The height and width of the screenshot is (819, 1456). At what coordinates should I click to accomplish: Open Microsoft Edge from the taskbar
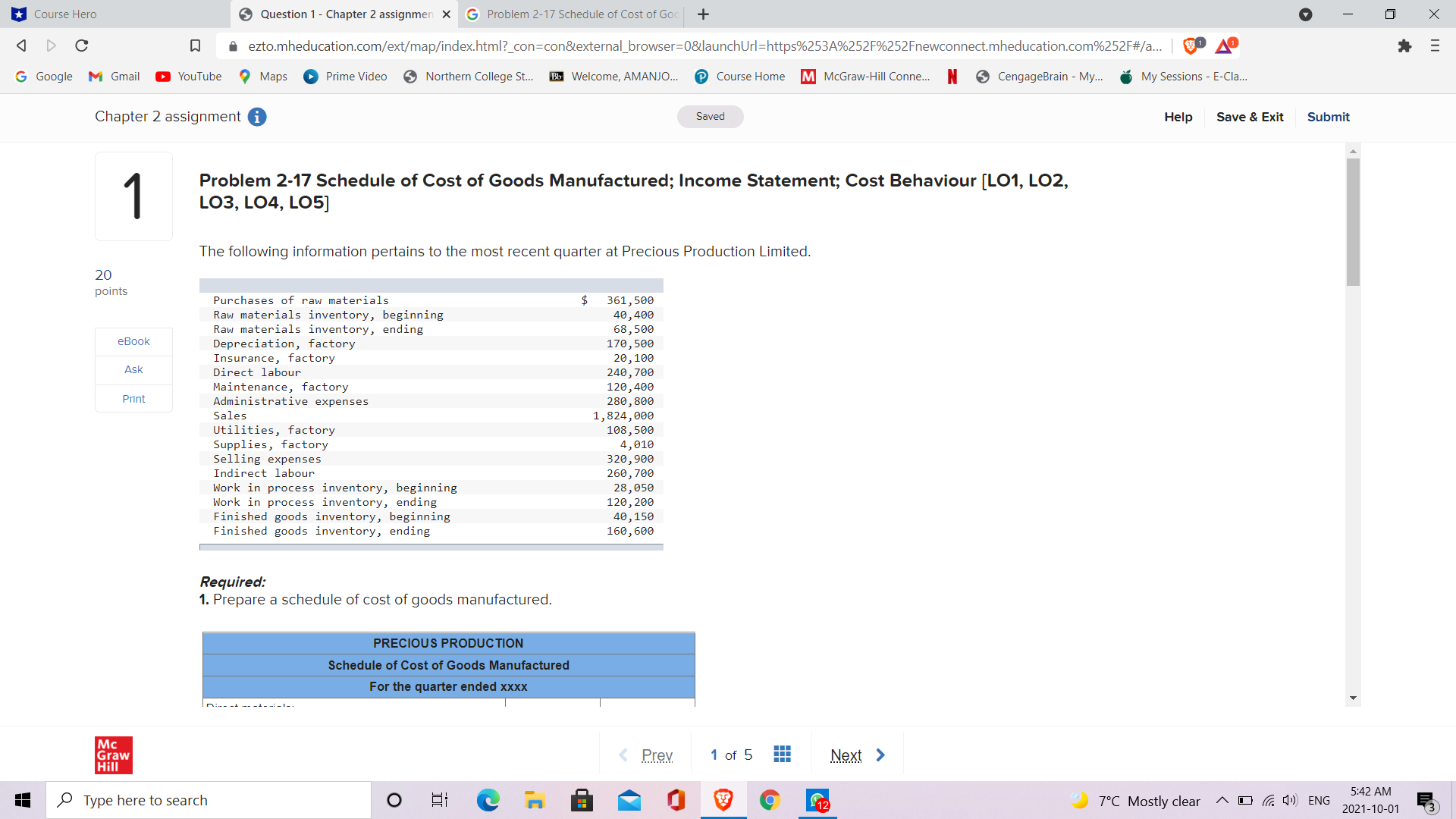pyautogui.click(x=488, y=800)
